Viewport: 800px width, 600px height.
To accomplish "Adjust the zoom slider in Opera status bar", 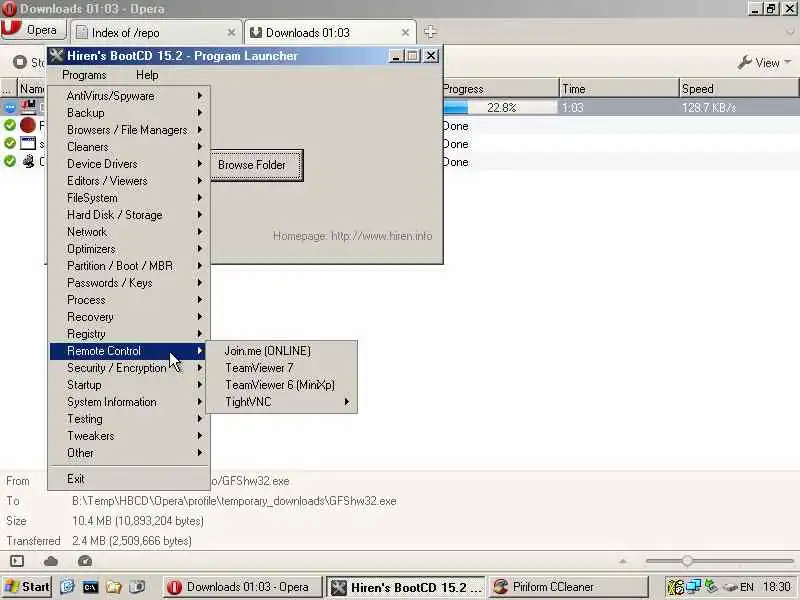I will tap(687, 561).
